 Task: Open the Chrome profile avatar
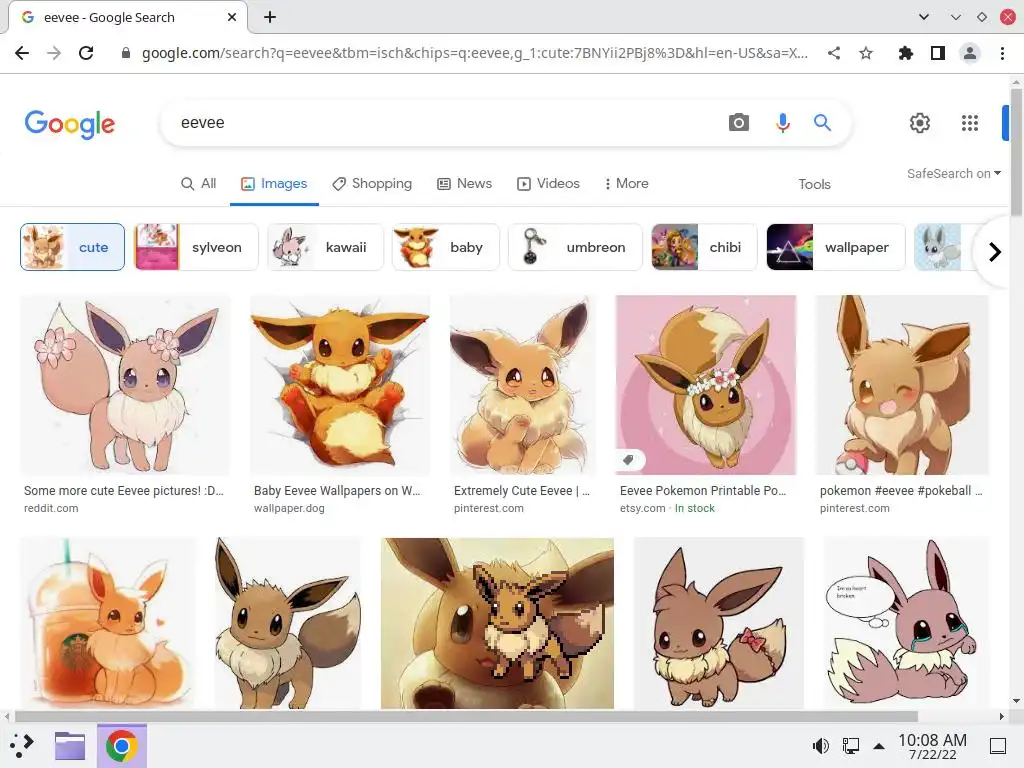(x=970, y=53)
